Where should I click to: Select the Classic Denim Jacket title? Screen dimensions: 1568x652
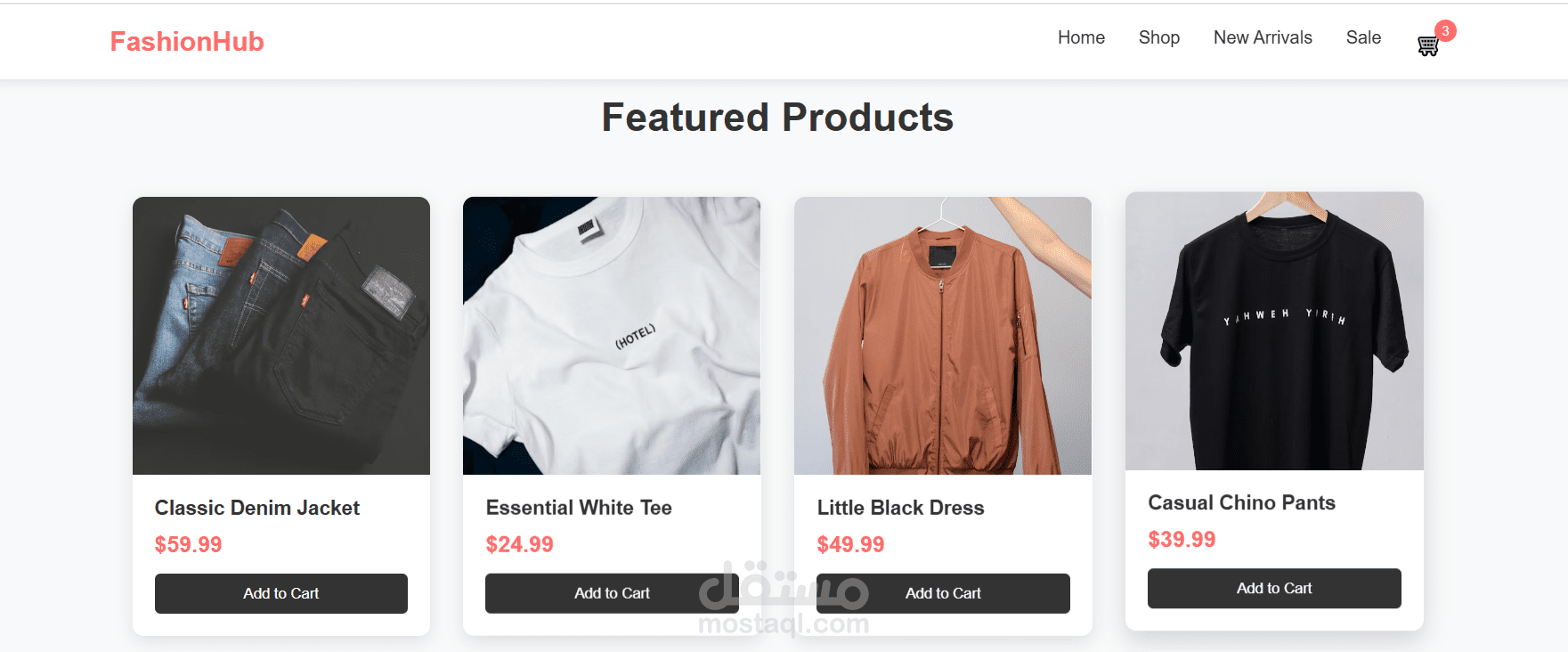256,508
